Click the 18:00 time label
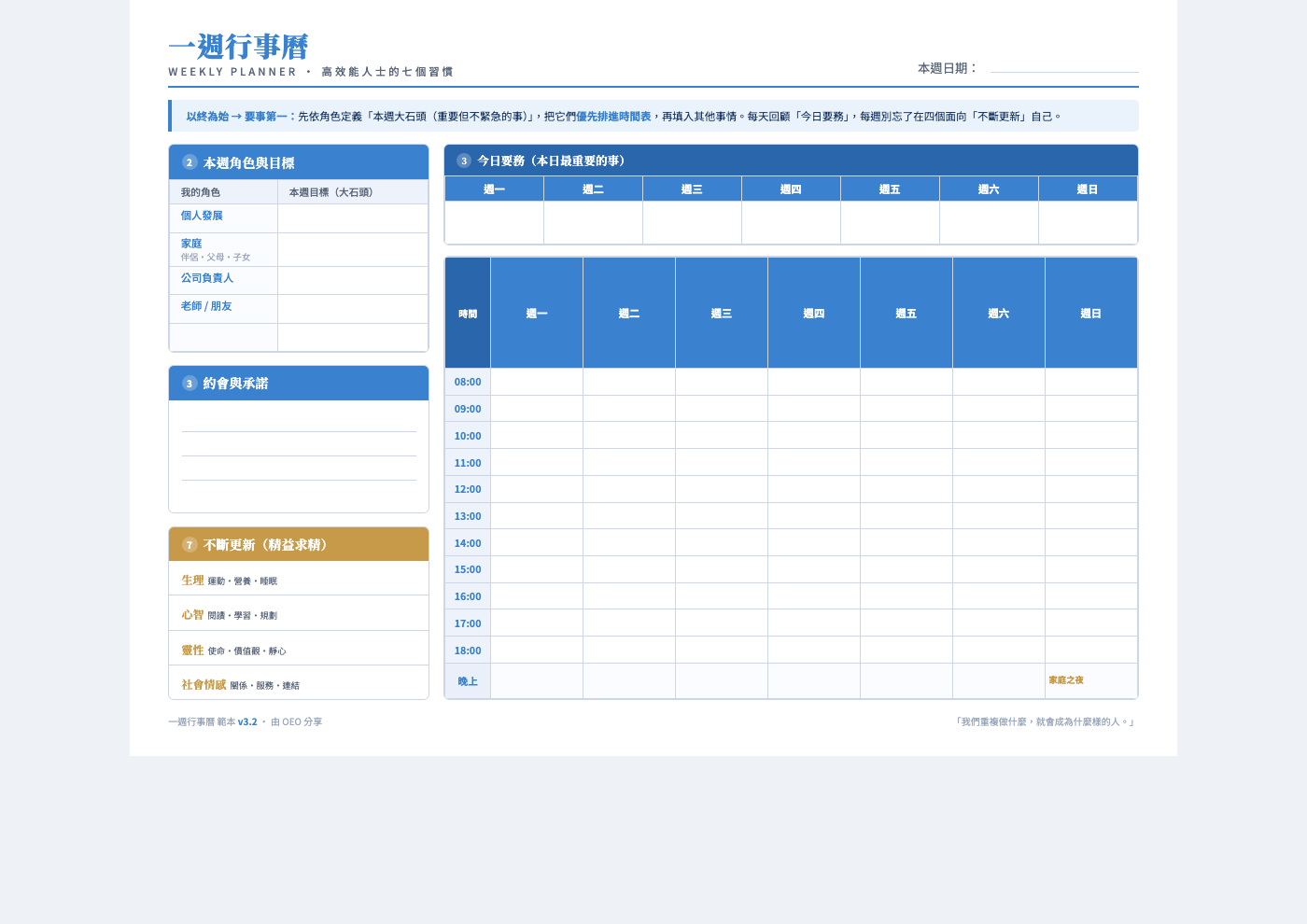 tap(468, 651)
